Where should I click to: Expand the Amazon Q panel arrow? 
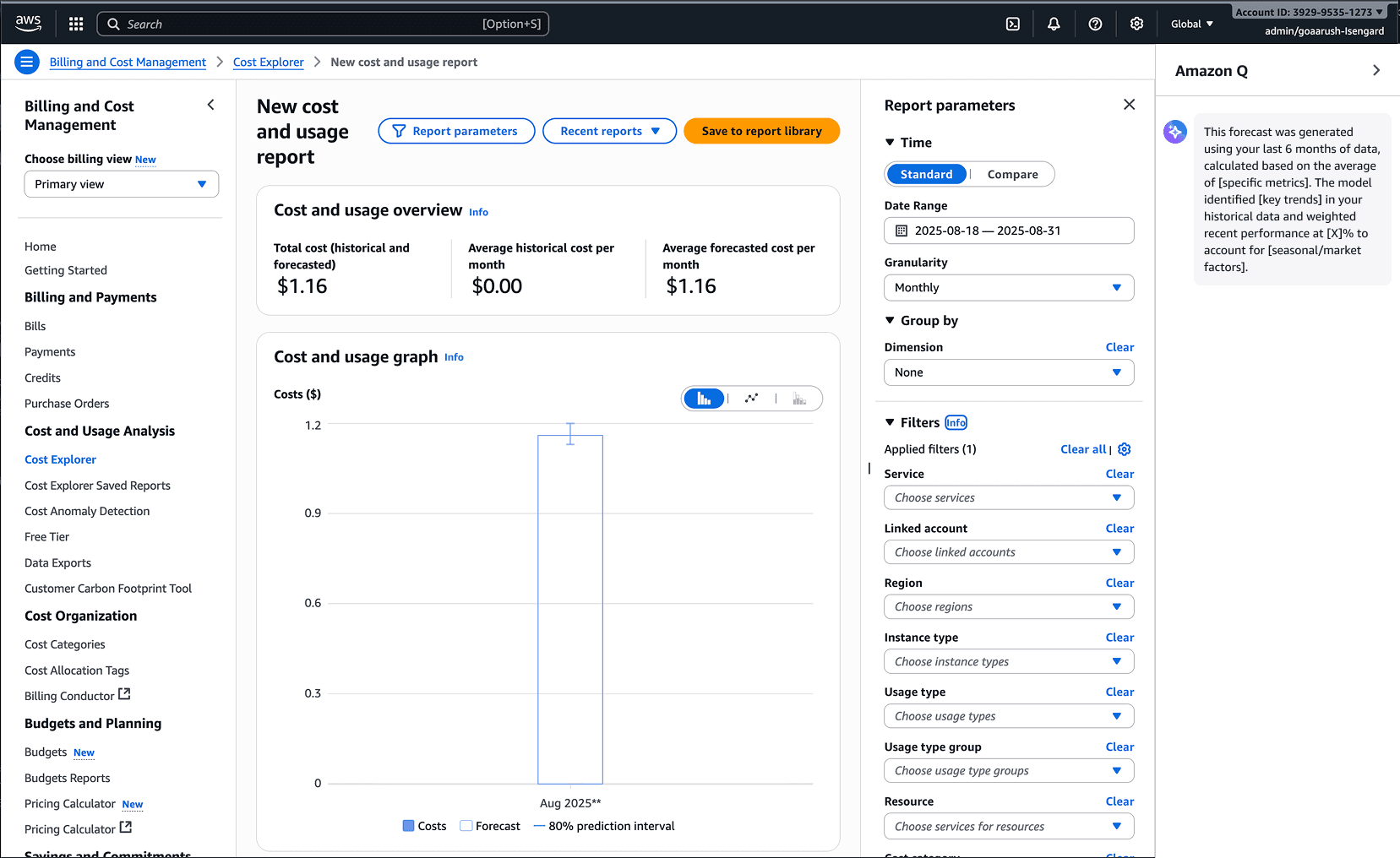1376,71
